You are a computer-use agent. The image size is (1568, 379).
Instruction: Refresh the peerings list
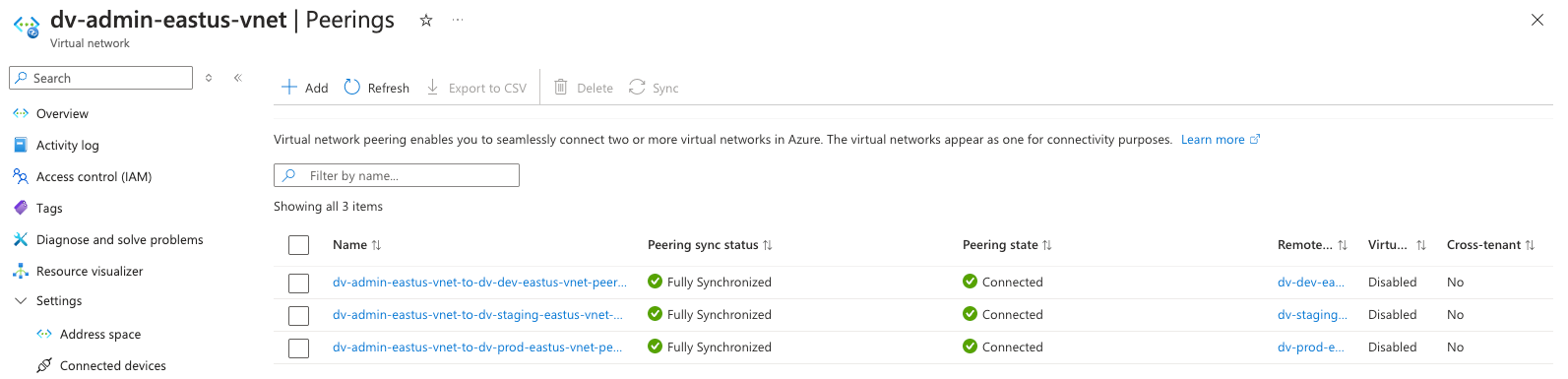click(377, 88)
